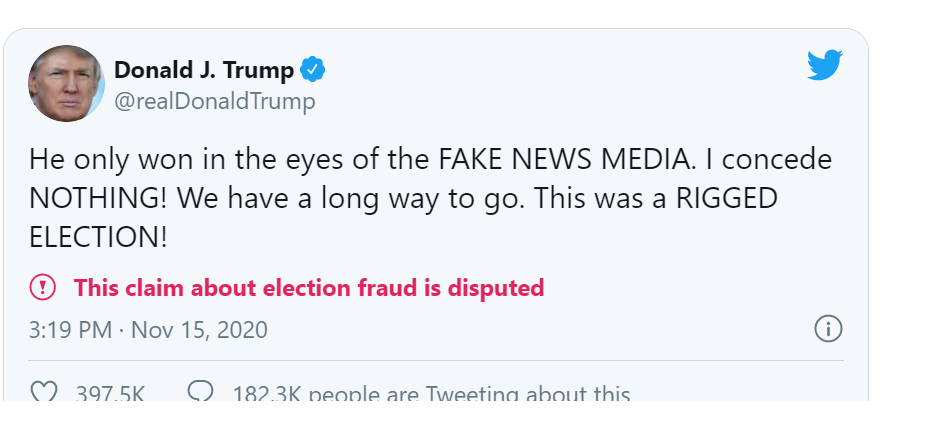927x429 pixels.
Task: Click the tweet info circle icon
Action: (x=828, y=328)
